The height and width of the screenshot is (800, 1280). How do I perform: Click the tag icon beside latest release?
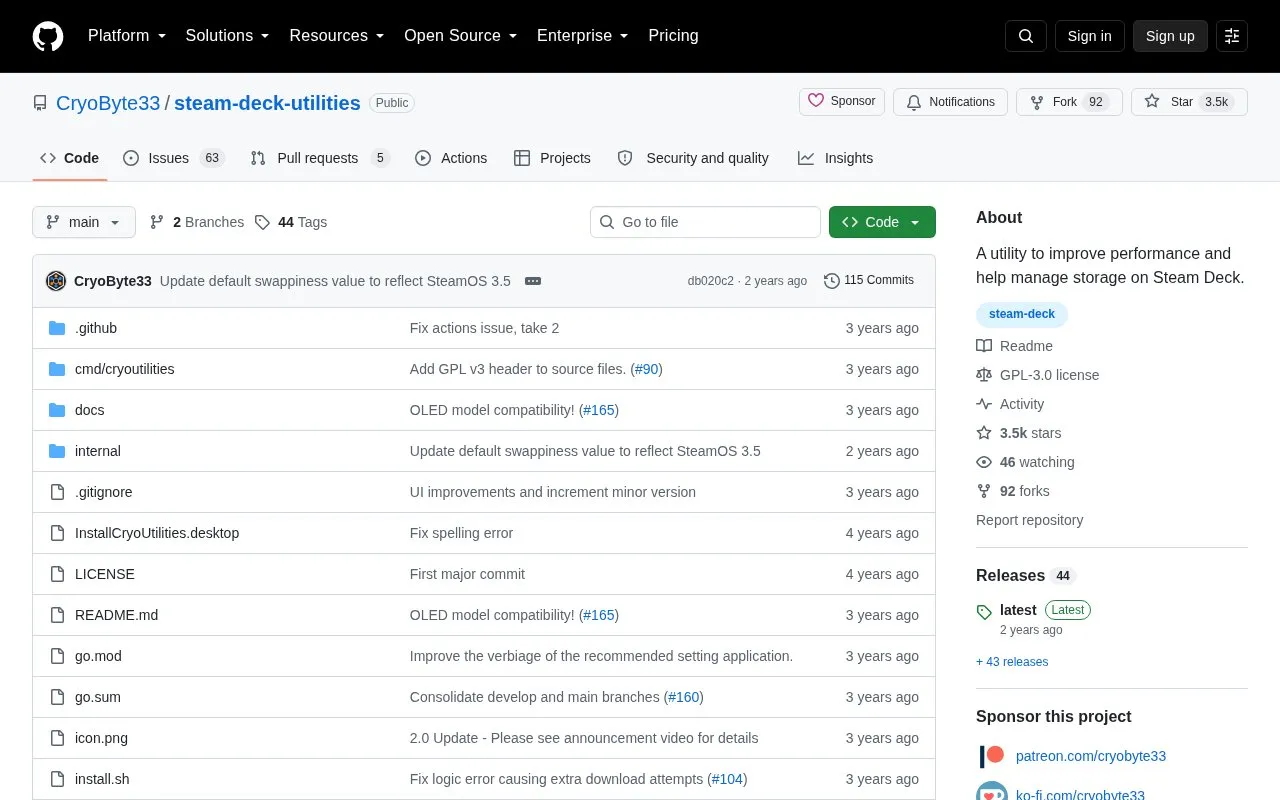click(x=984, y=611)
